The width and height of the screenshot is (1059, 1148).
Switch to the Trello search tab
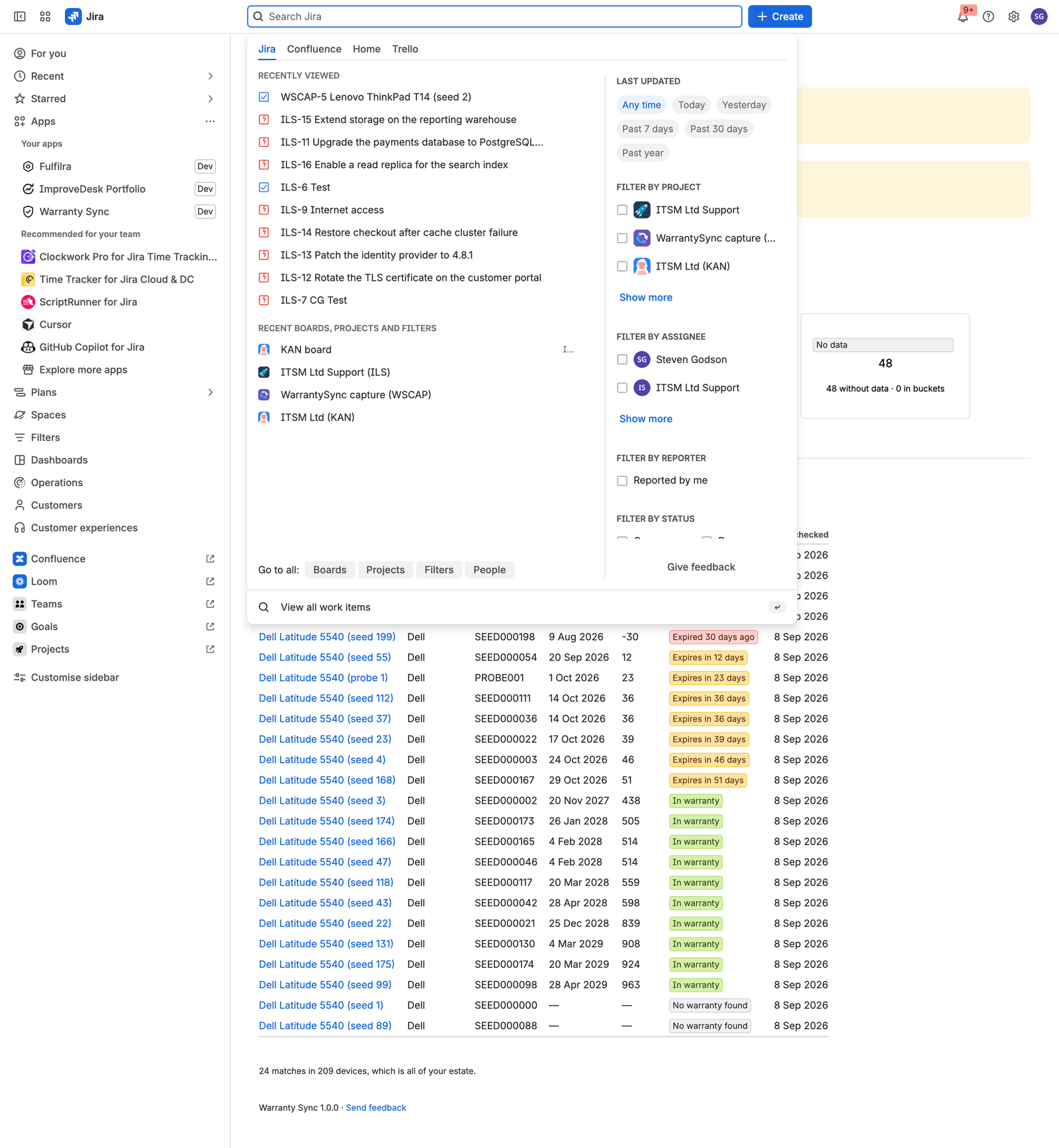click(x=405, y=49)
